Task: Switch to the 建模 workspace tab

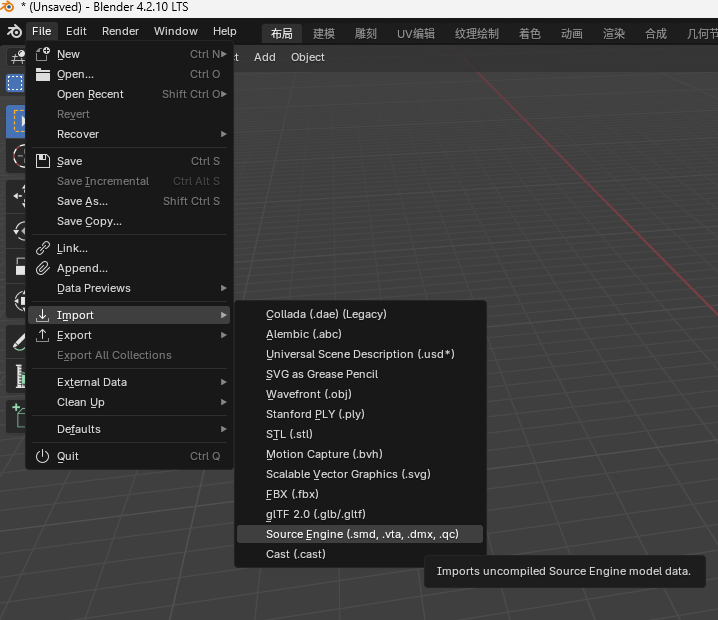Action: coord(324,33)
